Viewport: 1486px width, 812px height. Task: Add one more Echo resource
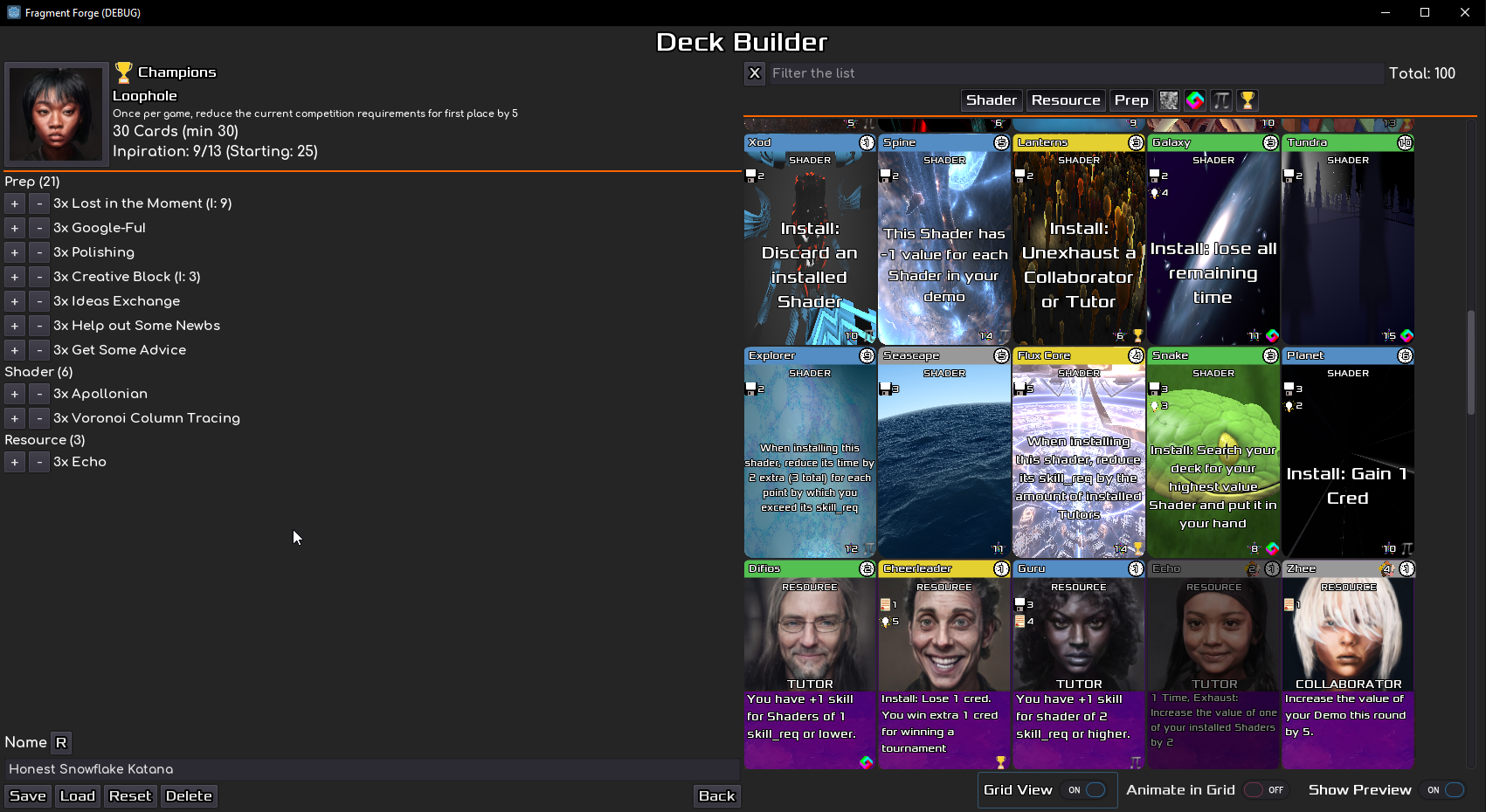(x=15, y=462)
